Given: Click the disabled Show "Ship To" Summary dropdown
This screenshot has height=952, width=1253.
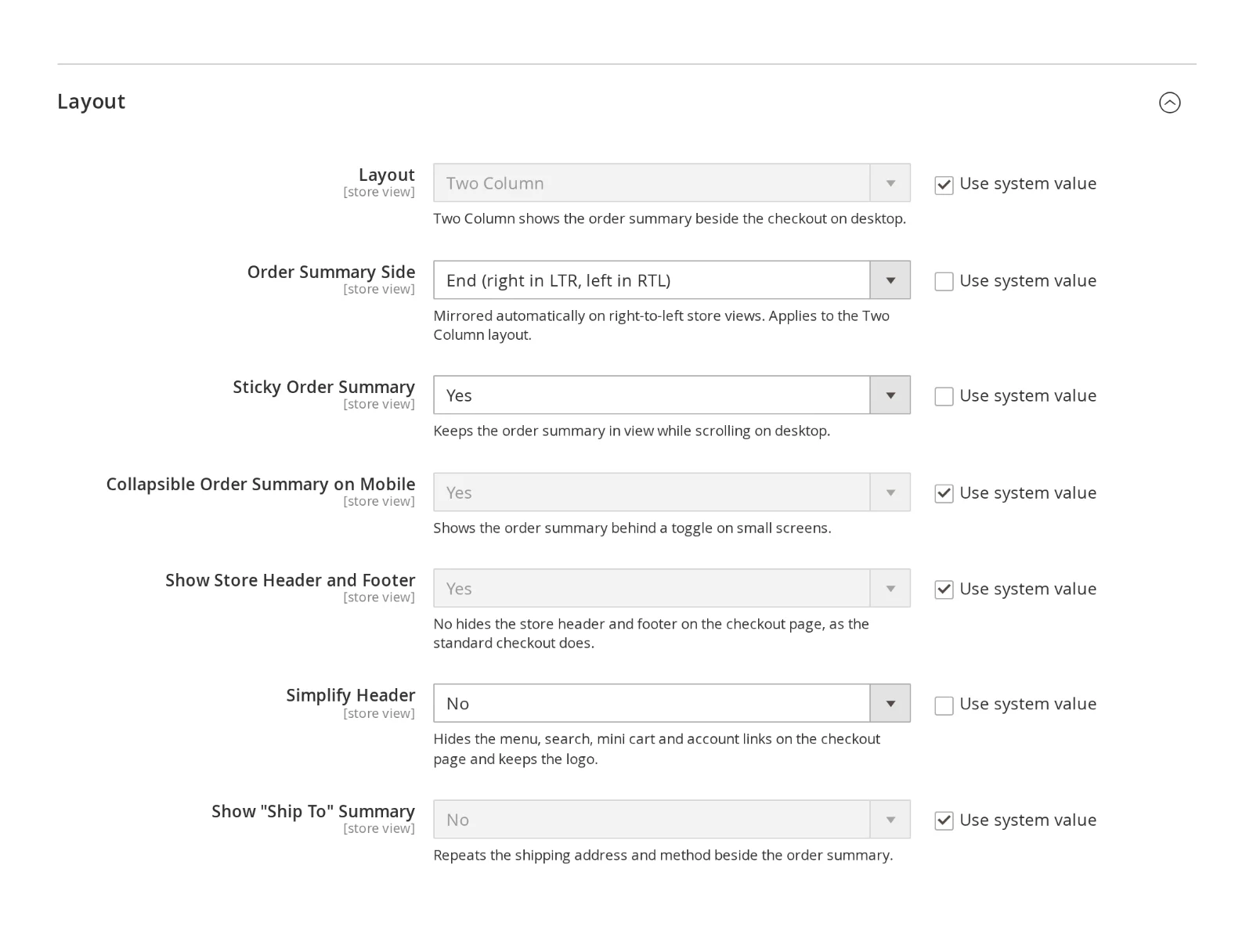Looking at the screenshot, I should click(672, 820).
